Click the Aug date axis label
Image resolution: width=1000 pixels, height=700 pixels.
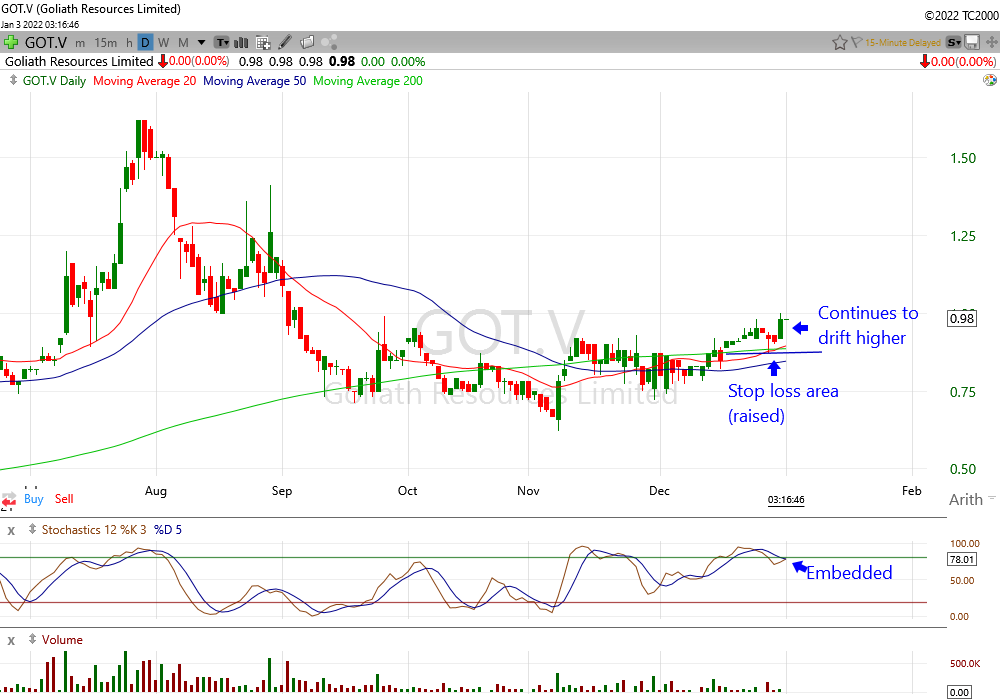(156, 491)
